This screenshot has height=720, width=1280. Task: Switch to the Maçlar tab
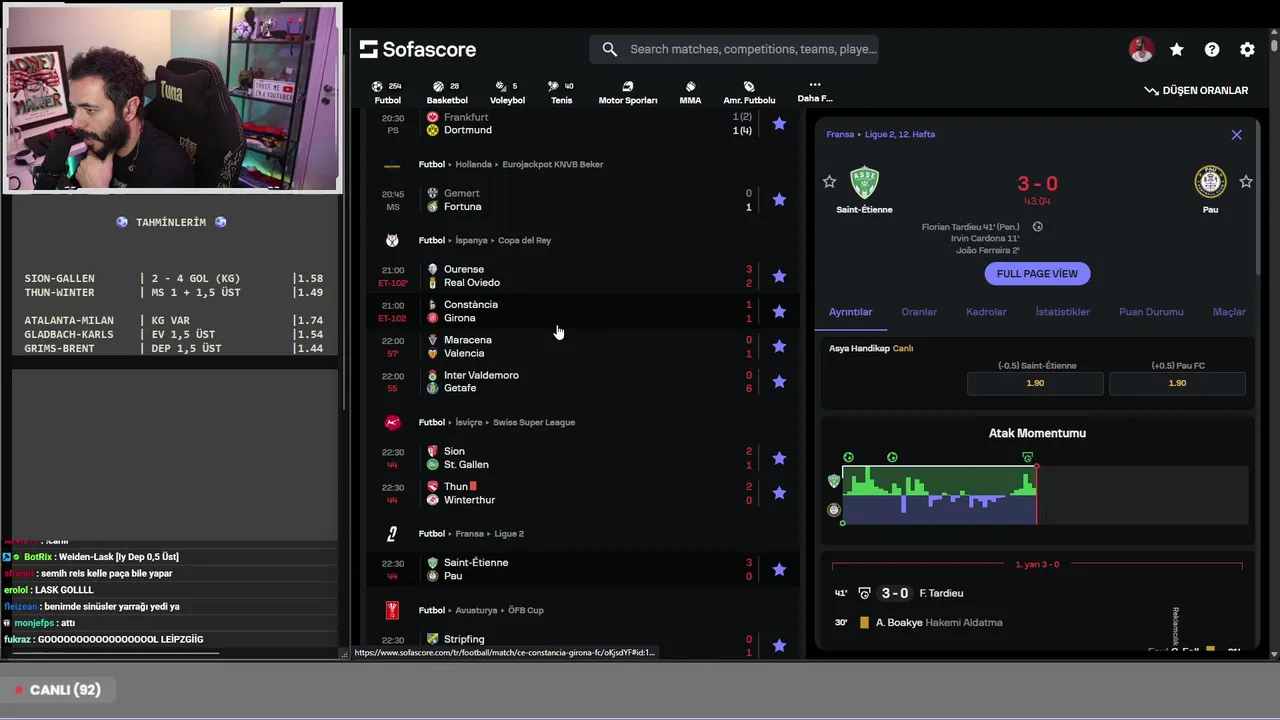[1229, 312]
